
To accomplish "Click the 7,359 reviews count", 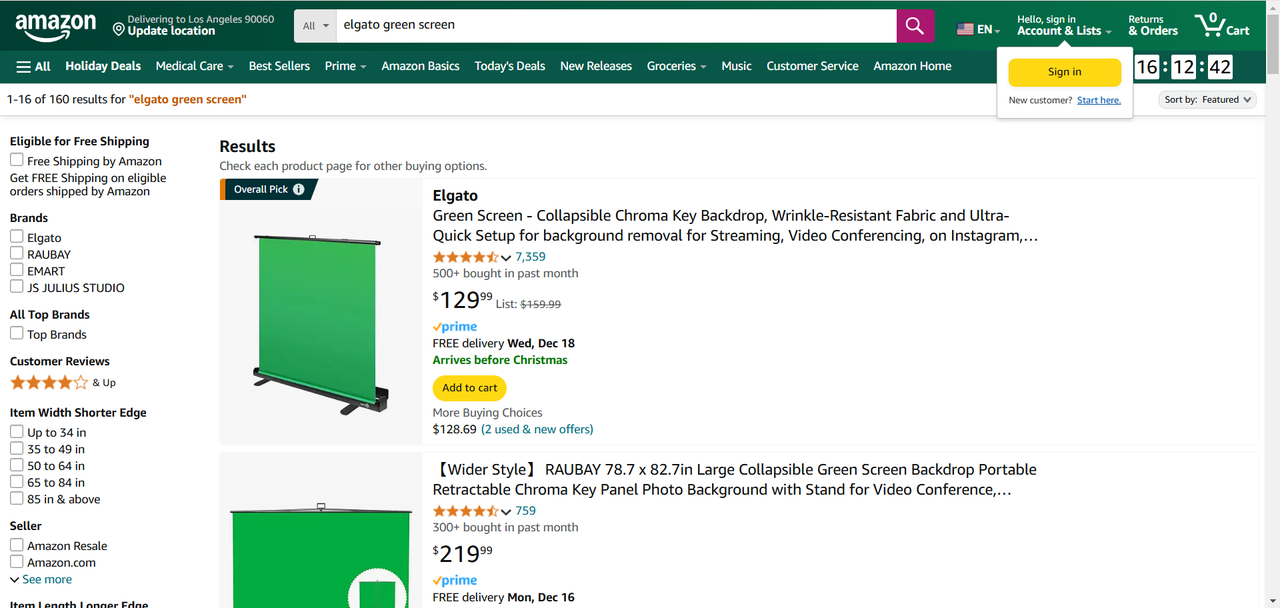I will tap(530, 257).
